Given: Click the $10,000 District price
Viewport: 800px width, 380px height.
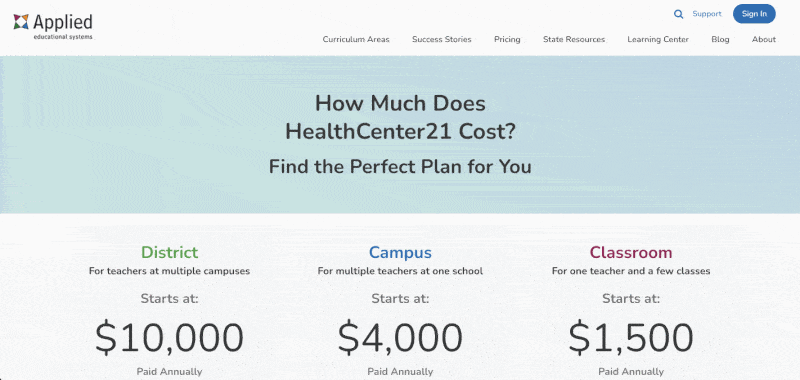Looking at the screenshot, I should (x=169, y=338).
